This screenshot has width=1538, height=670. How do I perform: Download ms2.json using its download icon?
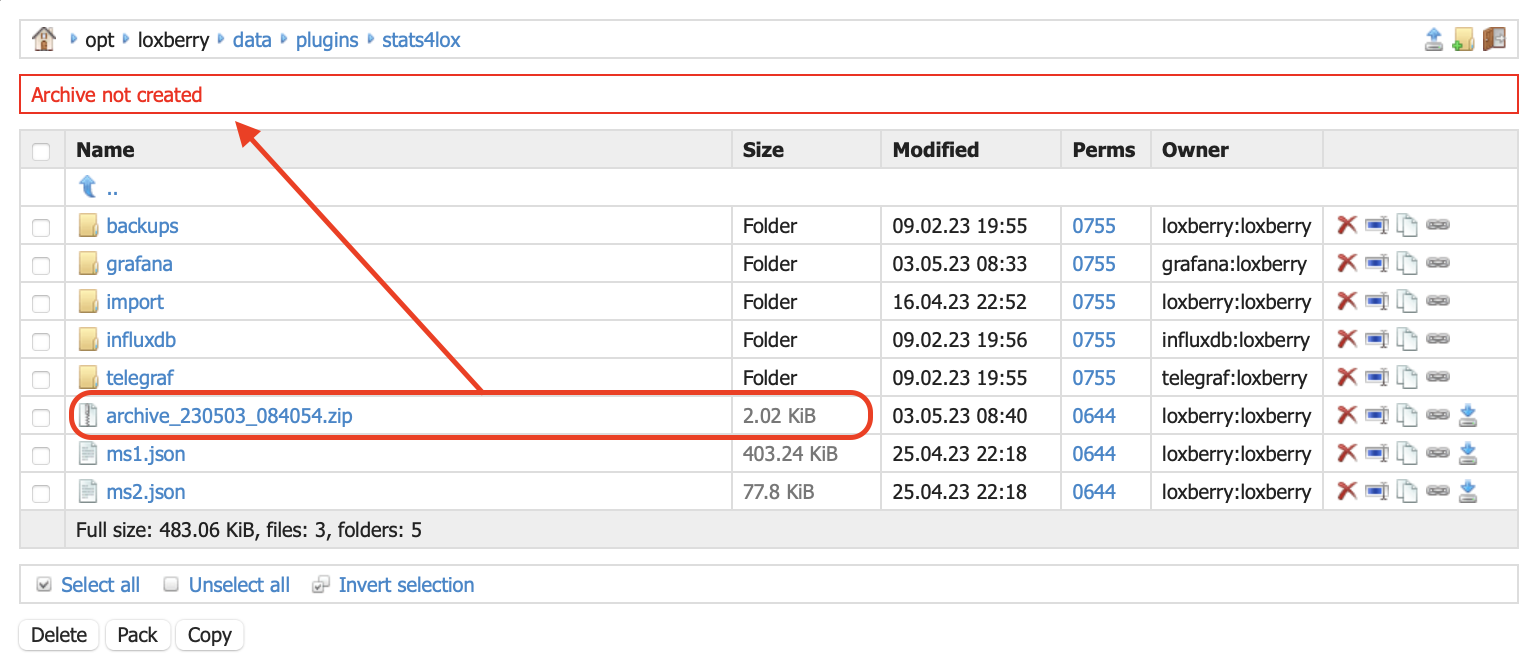tap(1468, 492)
